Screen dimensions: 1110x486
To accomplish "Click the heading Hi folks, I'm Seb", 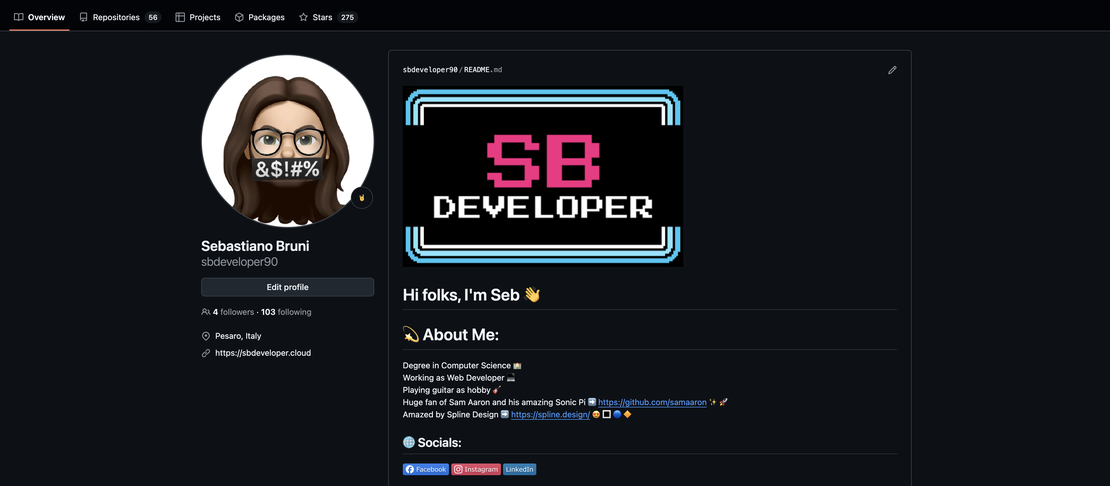I will coord(471,295).
